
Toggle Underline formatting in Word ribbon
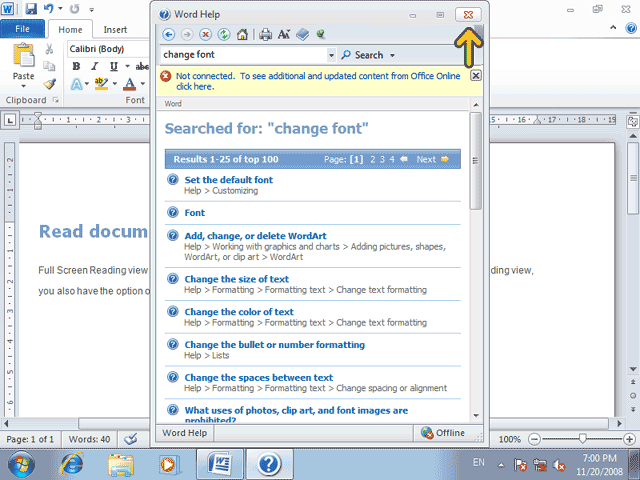tap(113, 66)
